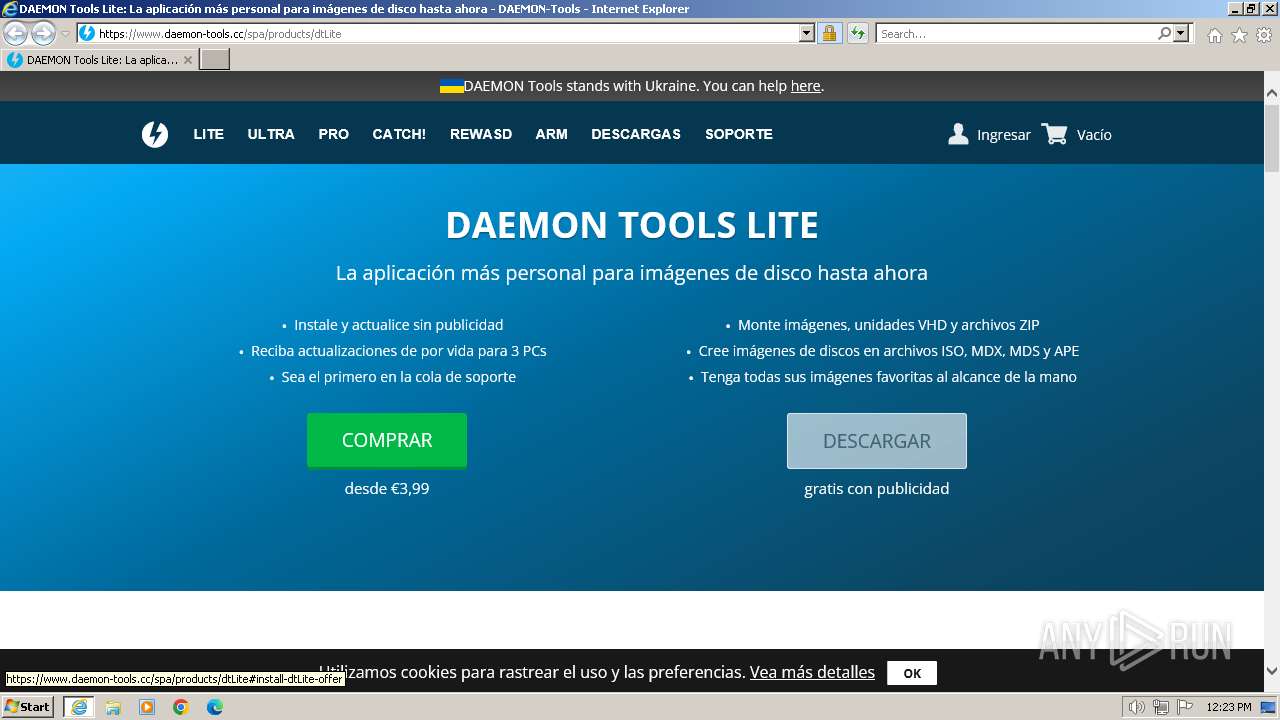Click the DAEMON Tools lightning logo

155,134
